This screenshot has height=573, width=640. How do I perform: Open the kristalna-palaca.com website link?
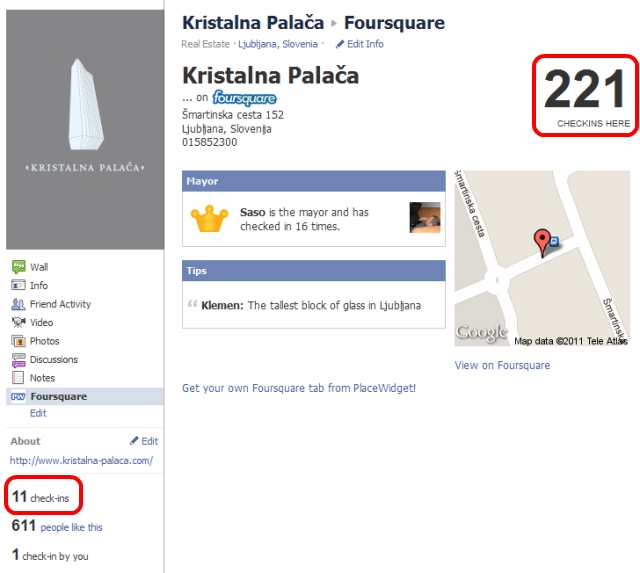[81, 461]
